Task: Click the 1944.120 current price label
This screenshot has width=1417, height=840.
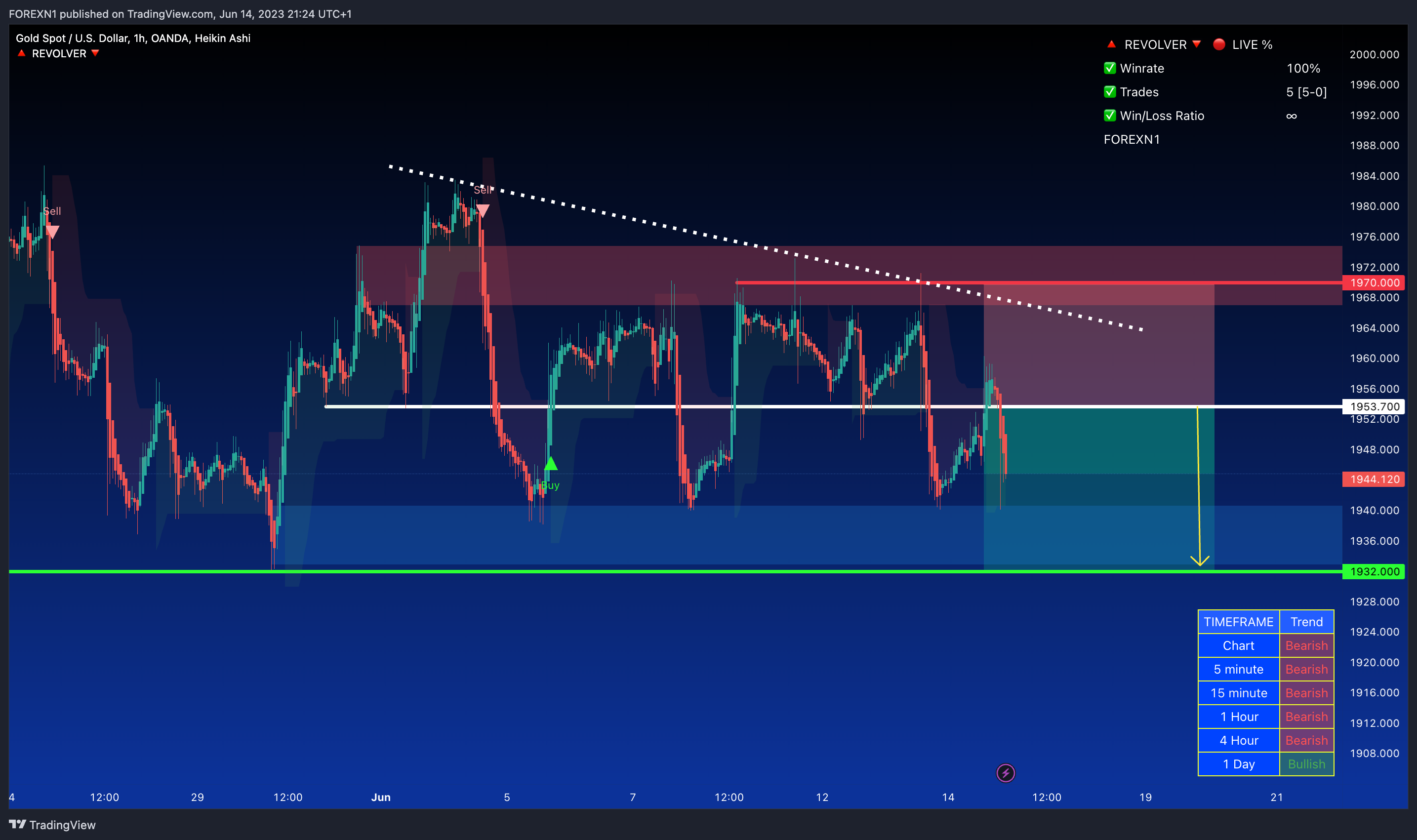Action: pyautogui.click(x=1374, y=479)
